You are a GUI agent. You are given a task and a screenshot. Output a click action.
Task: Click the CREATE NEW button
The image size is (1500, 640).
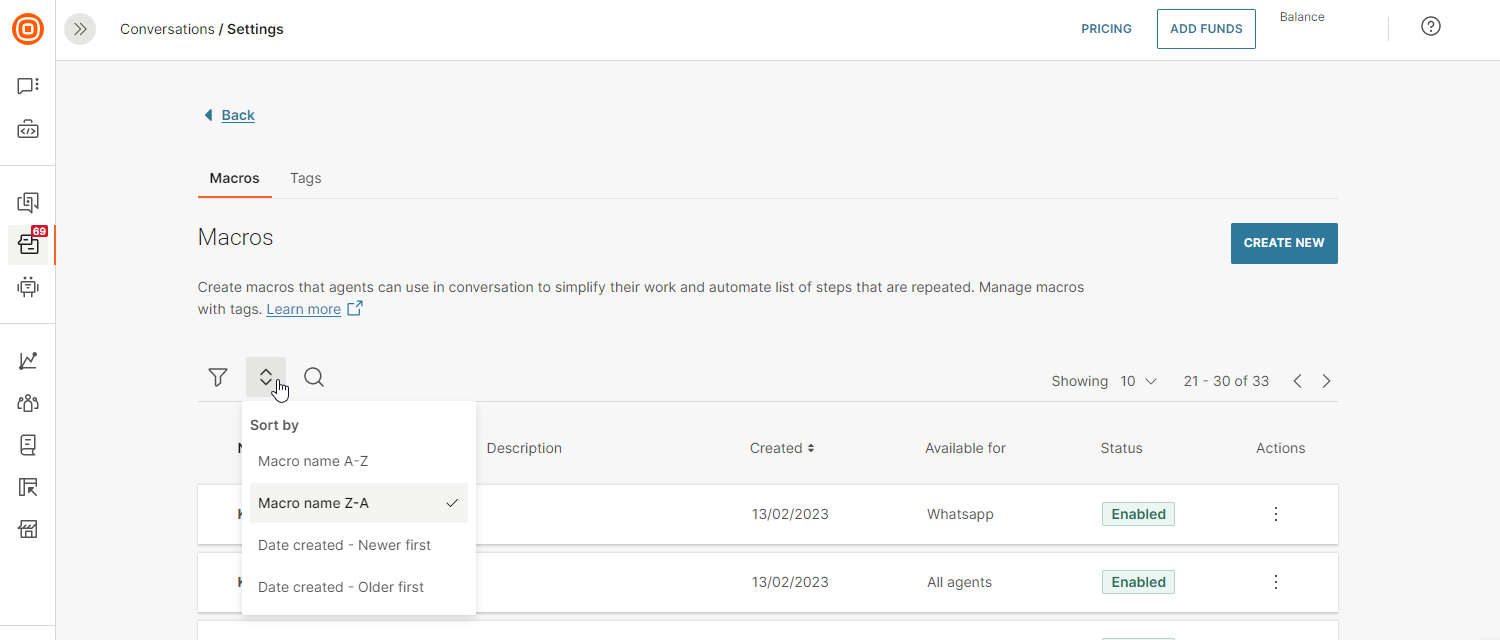[x=1283, y=243]
